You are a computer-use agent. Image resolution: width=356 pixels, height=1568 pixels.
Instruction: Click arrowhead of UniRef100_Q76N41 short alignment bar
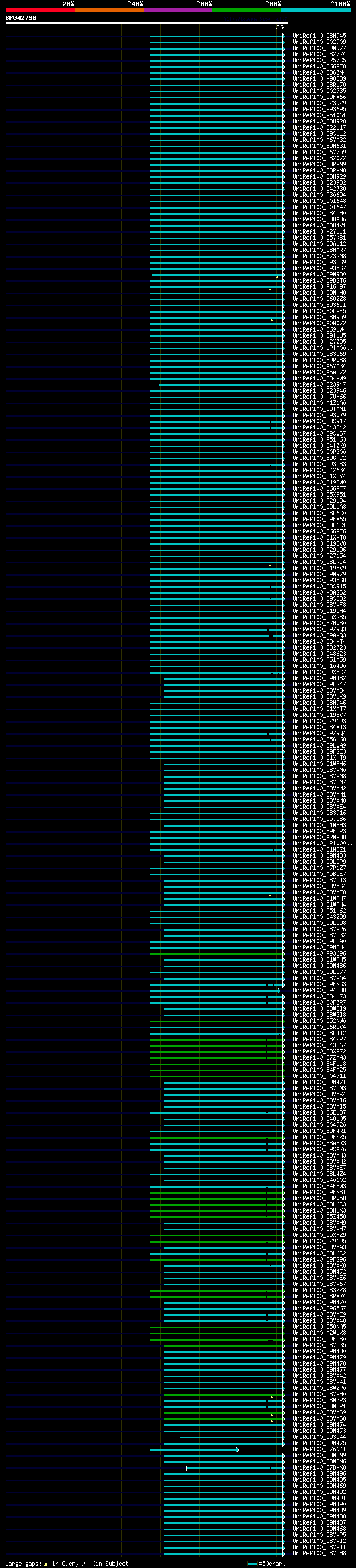[238, 1450]
